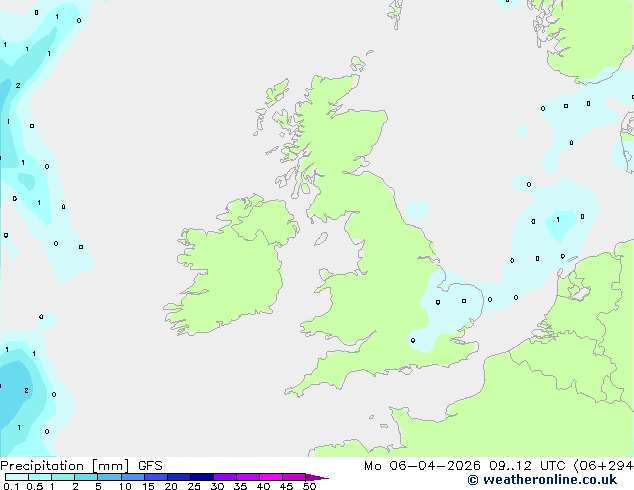Click the '10' legend scale label

(x=125, y=486)
